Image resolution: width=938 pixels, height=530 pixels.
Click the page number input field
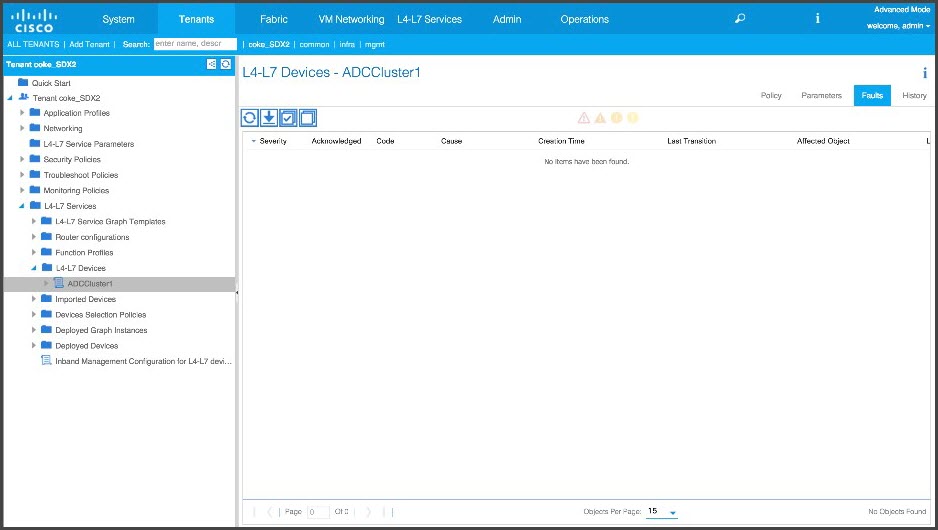tap(318, 512)
